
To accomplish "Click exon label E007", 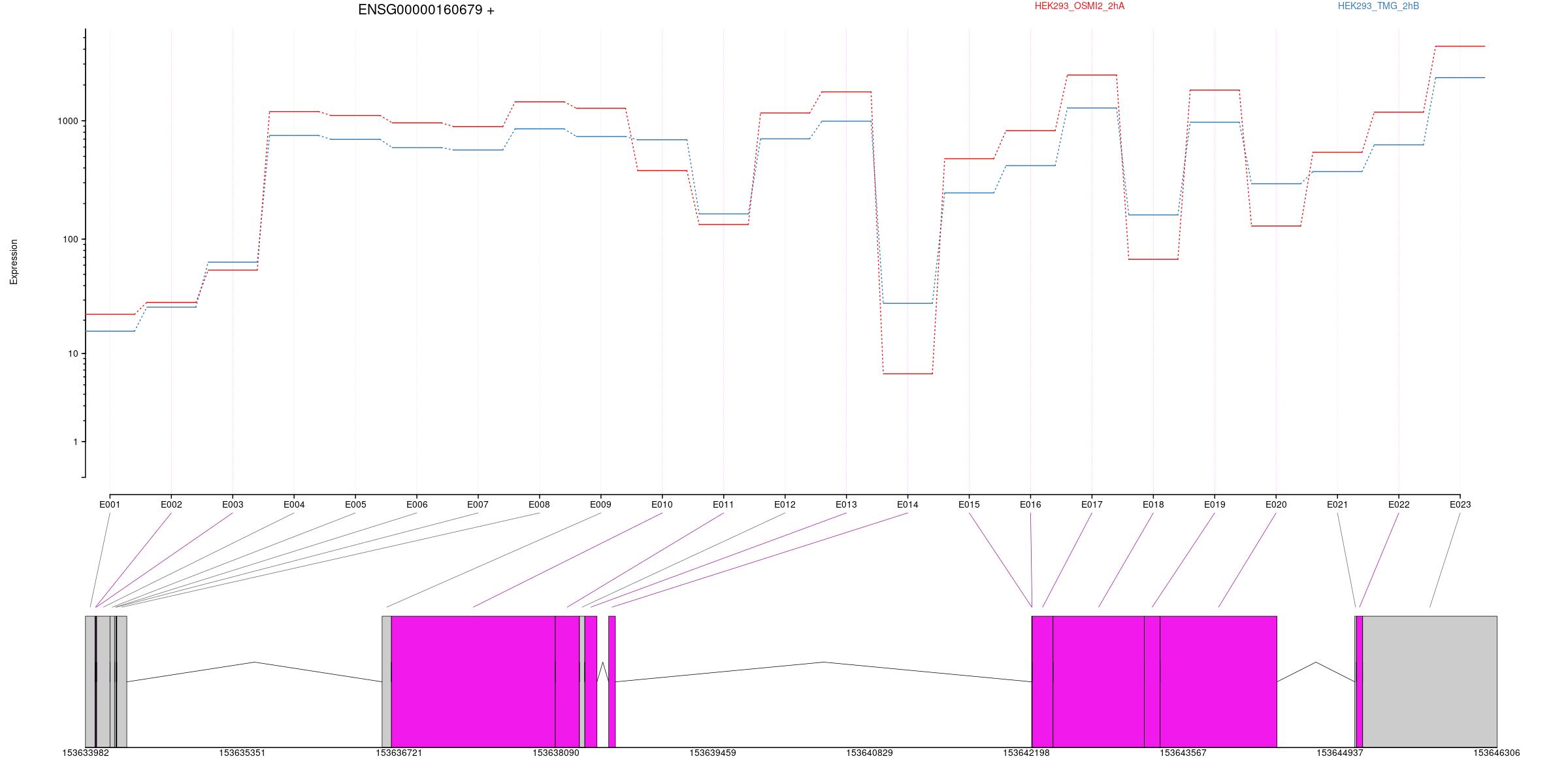I will pyautogui.click(x=478, y=504).
